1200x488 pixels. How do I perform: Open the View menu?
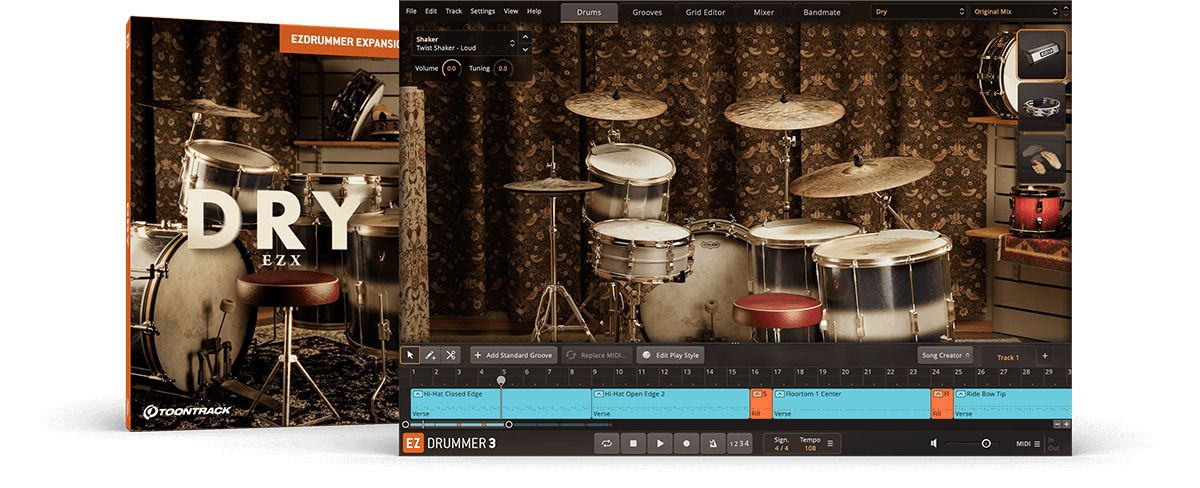pyautogui.click(x=511, y=11)
